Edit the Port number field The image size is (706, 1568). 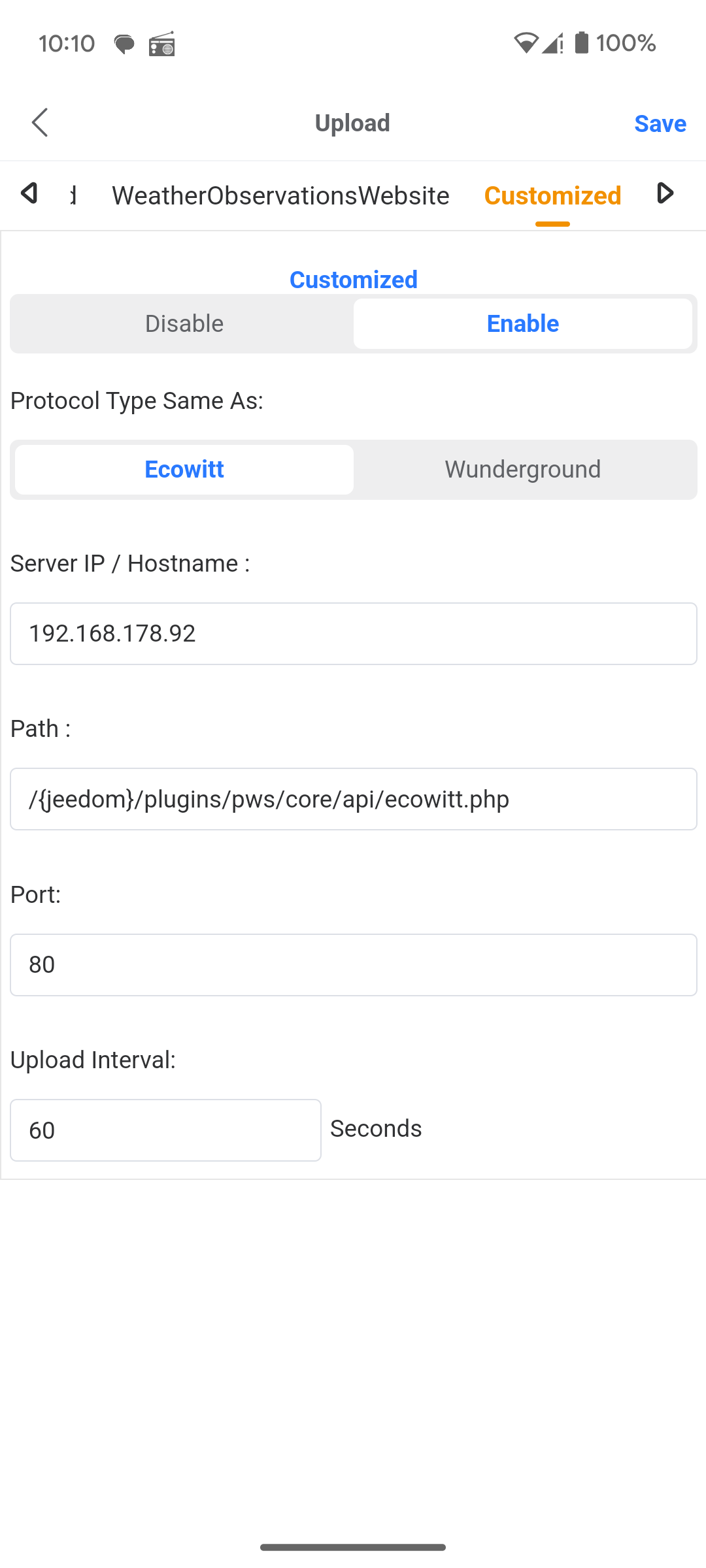pos(353,965)
